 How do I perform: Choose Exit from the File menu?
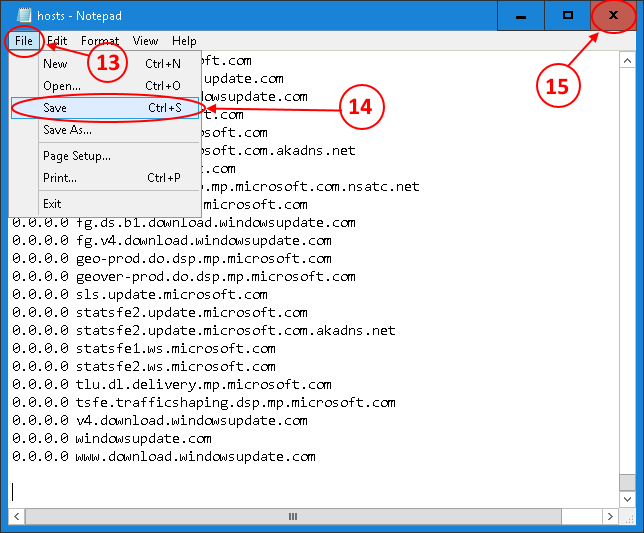coord(105,204)
